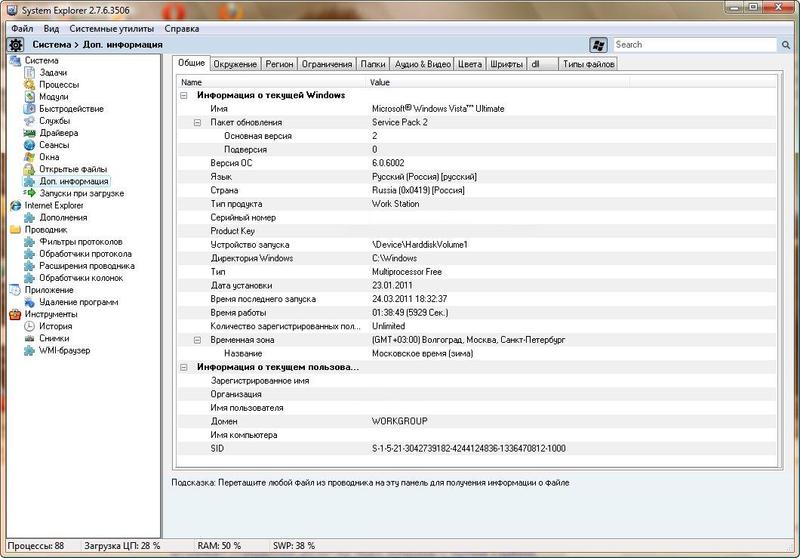800x558 pixels.
Task: Click the Система computer icon in tree
Action: coord(15,60)
